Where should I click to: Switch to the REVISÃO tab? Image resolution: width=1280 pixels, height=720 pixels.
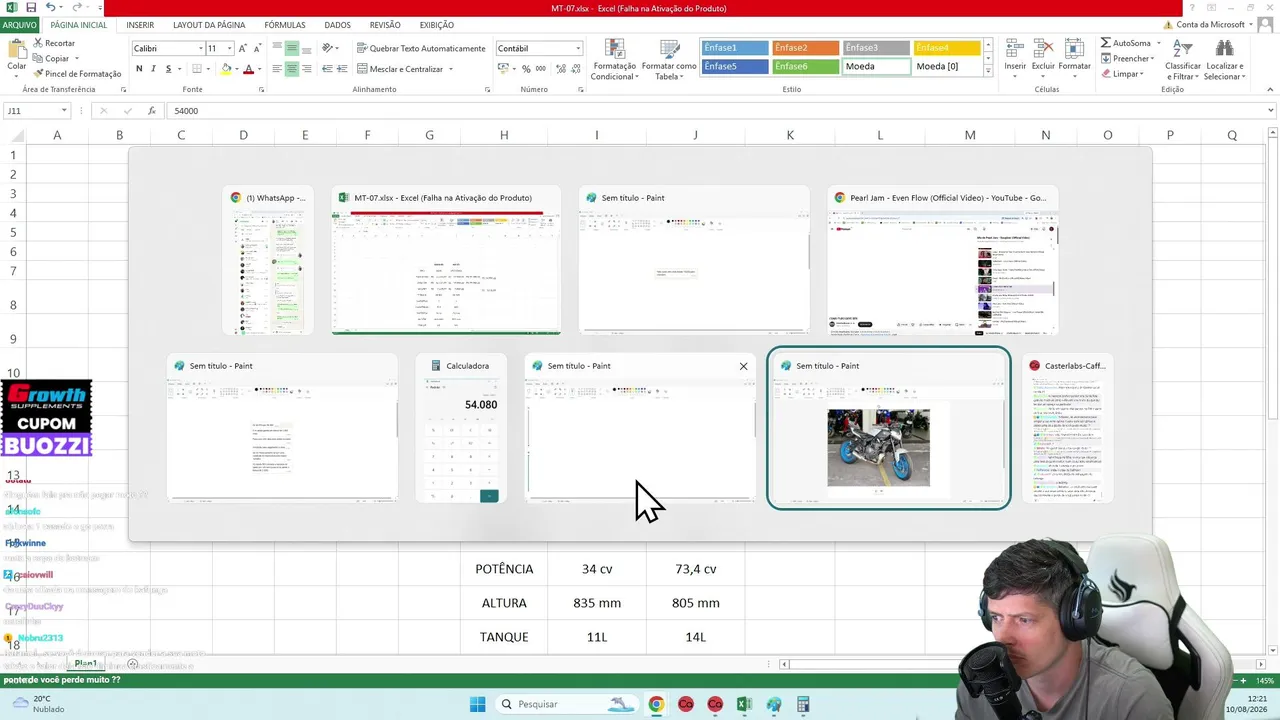385,25
